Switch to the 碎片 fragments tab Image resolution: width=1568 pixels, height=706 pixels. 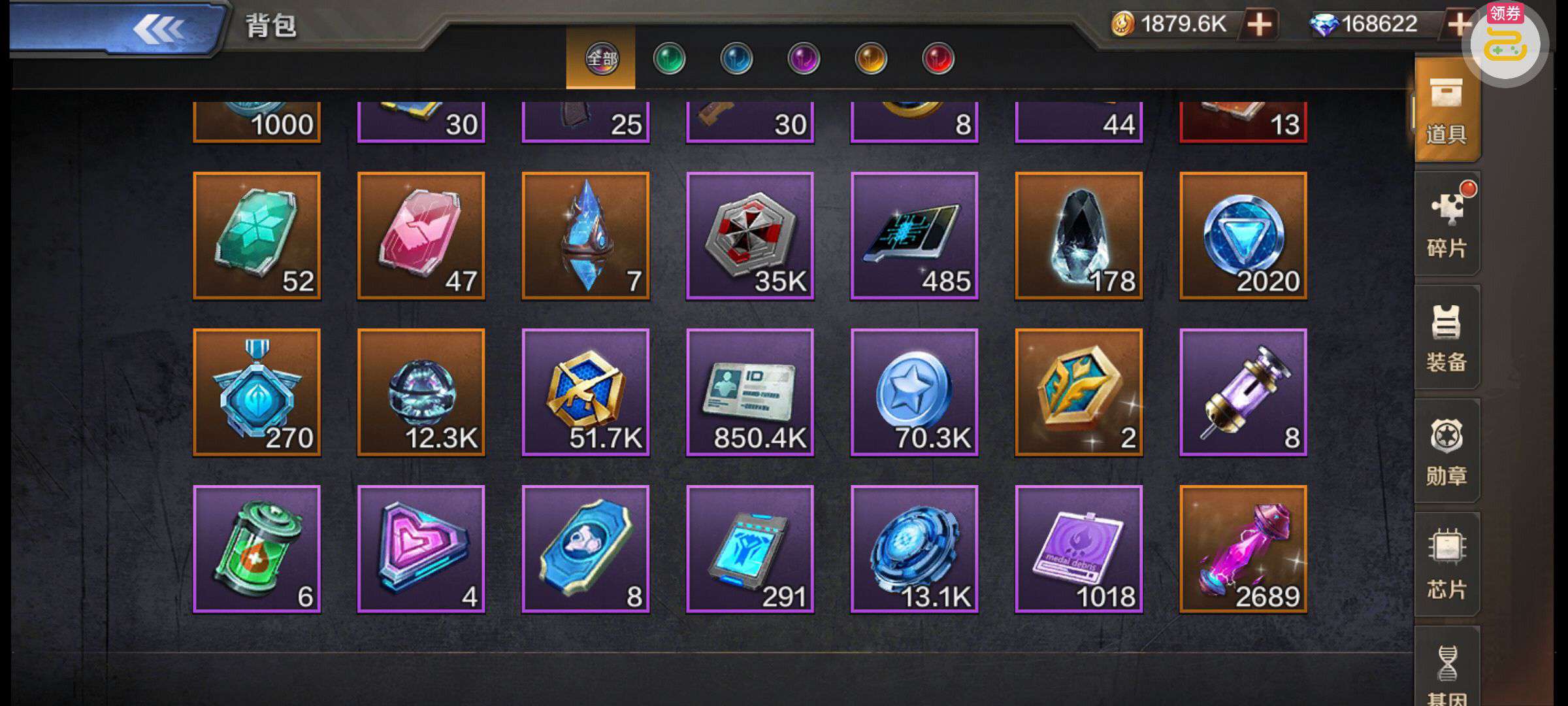(x=1447, y=224)
